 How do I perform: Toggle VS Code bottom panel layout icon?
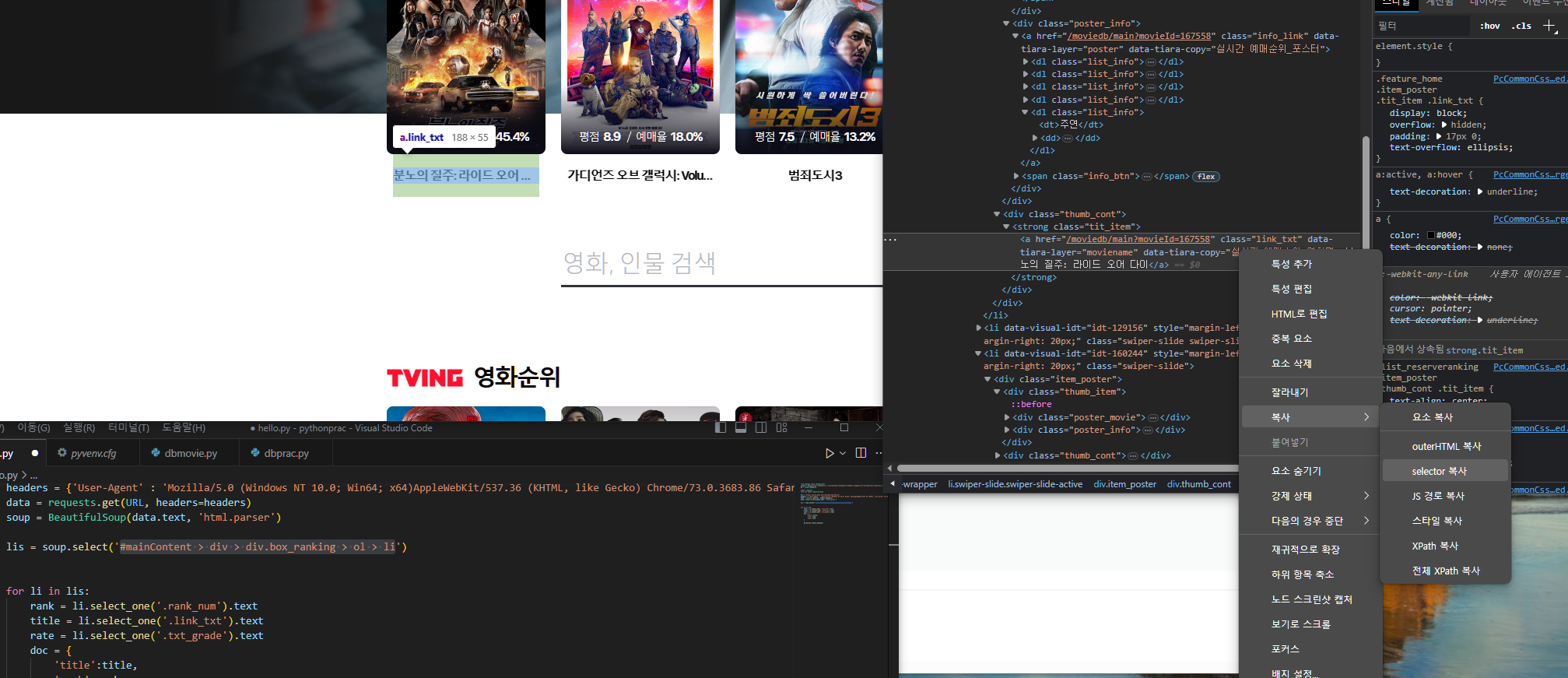741,427
